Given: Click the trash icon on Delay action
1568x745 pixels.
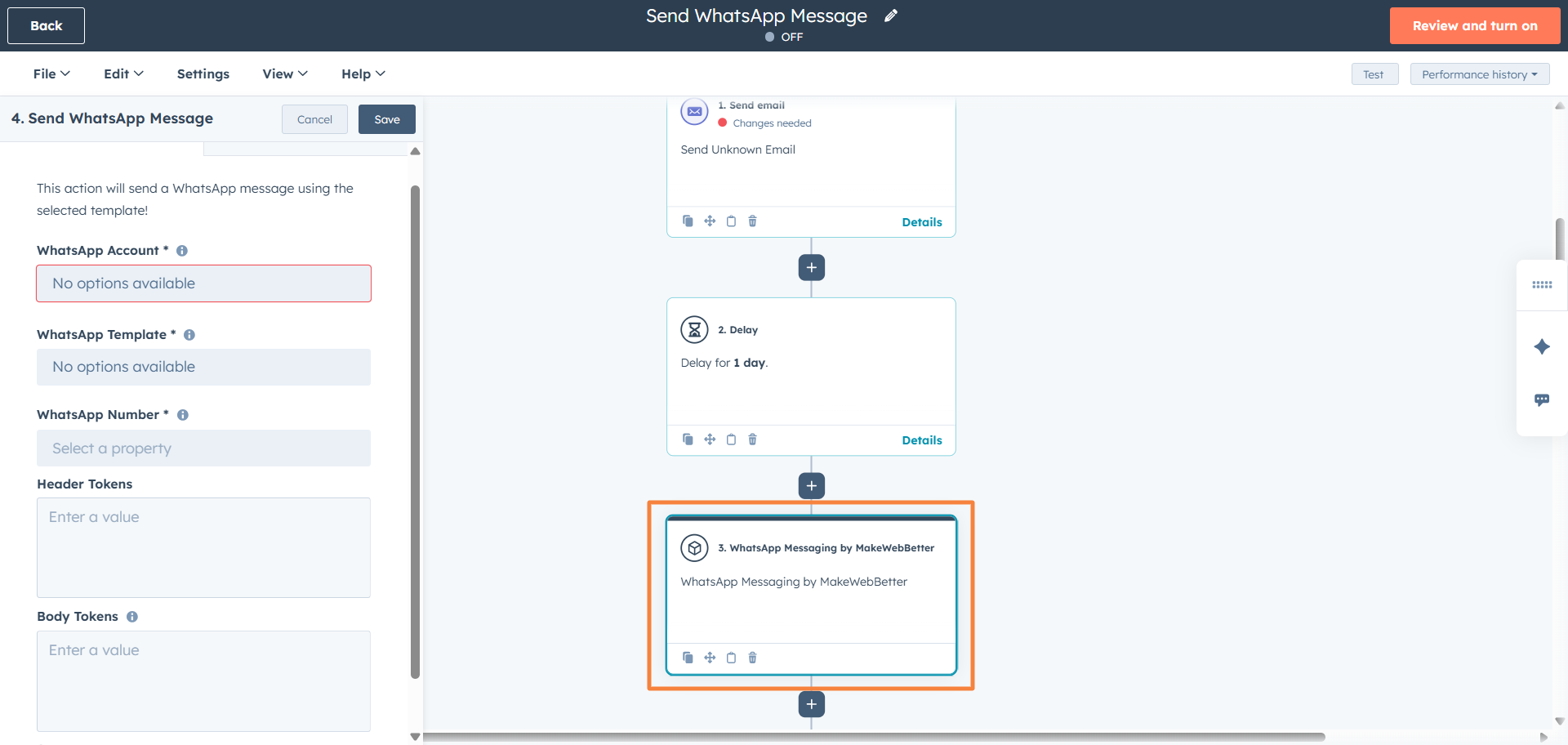Looking at the screenshot, I should pos(752,439).
